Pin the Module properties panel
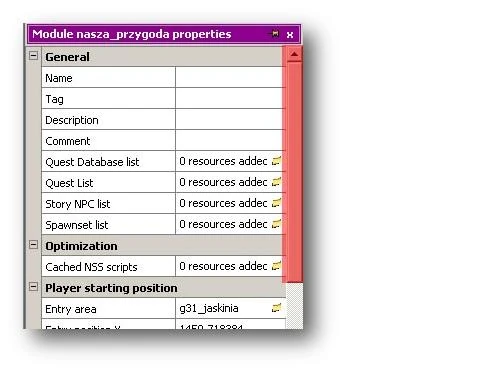Screen dimensions: 479x372 tap(275, 34)
